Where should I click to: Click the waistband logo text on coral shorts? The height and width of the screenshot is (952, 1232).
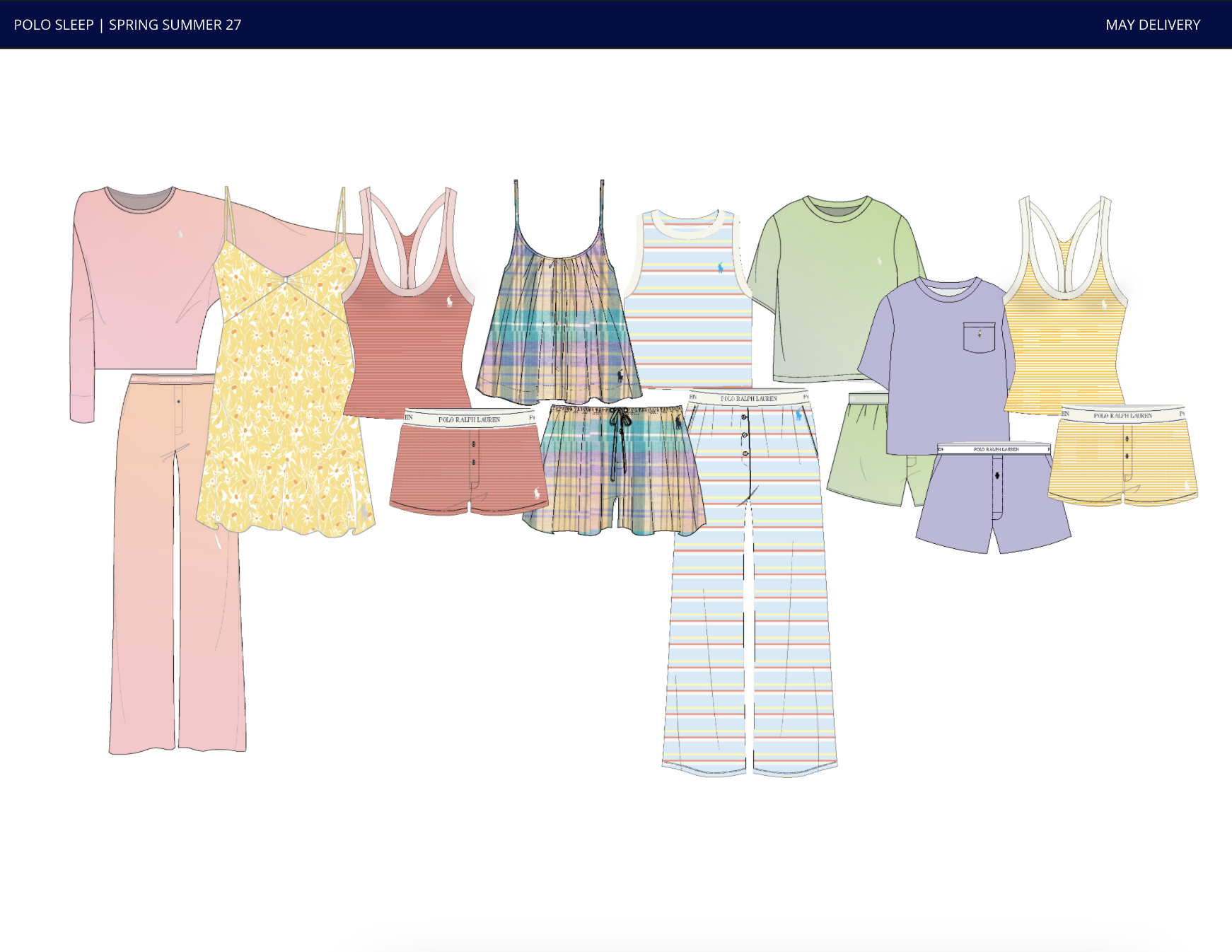tap(469, 419)
